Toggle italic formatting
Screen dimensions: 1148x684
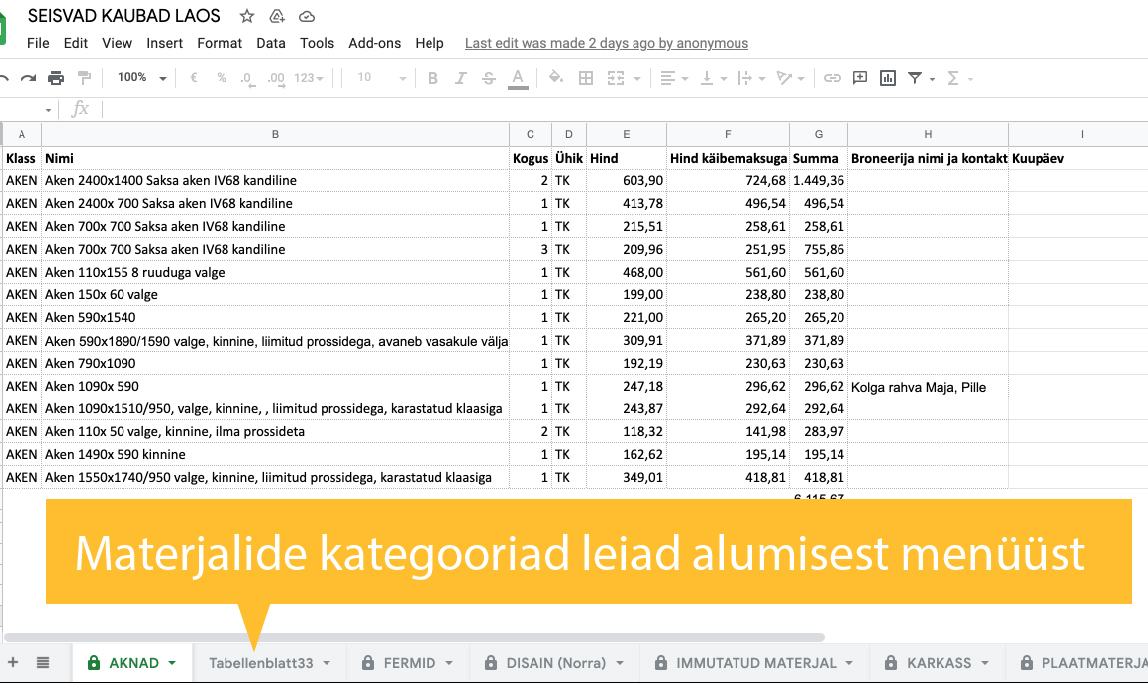click(x=461, y=78)
